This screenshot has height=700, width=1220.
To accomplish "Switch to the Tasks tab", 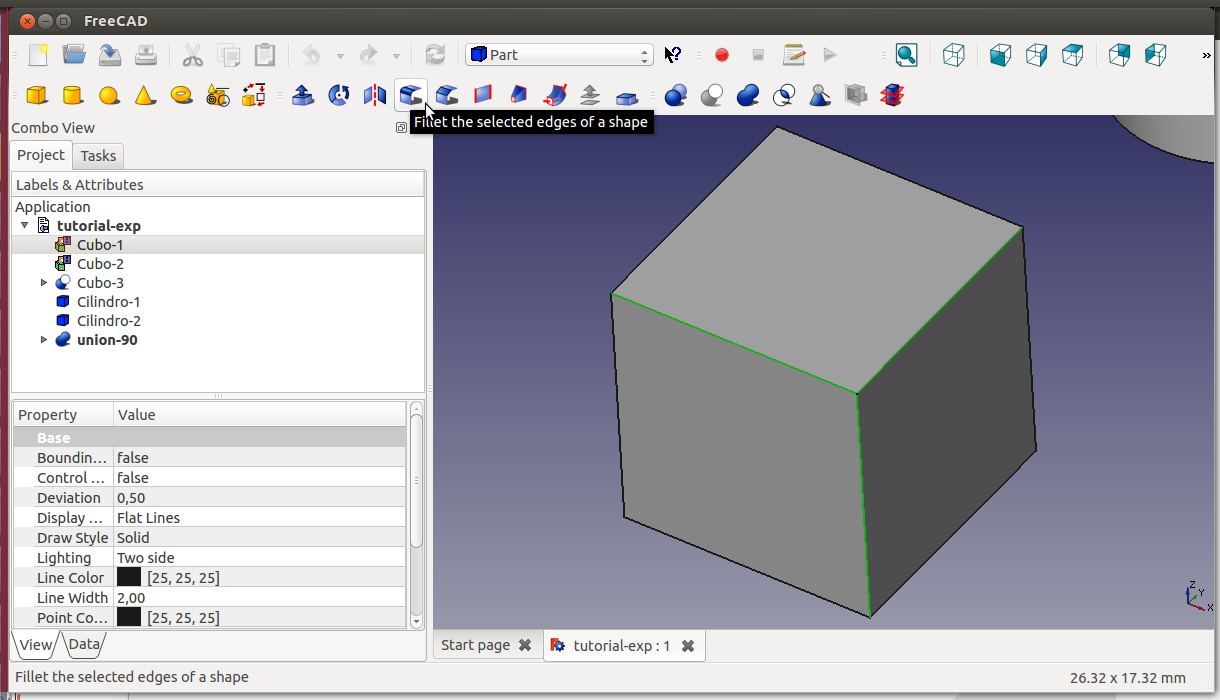I will click(98, 155).
